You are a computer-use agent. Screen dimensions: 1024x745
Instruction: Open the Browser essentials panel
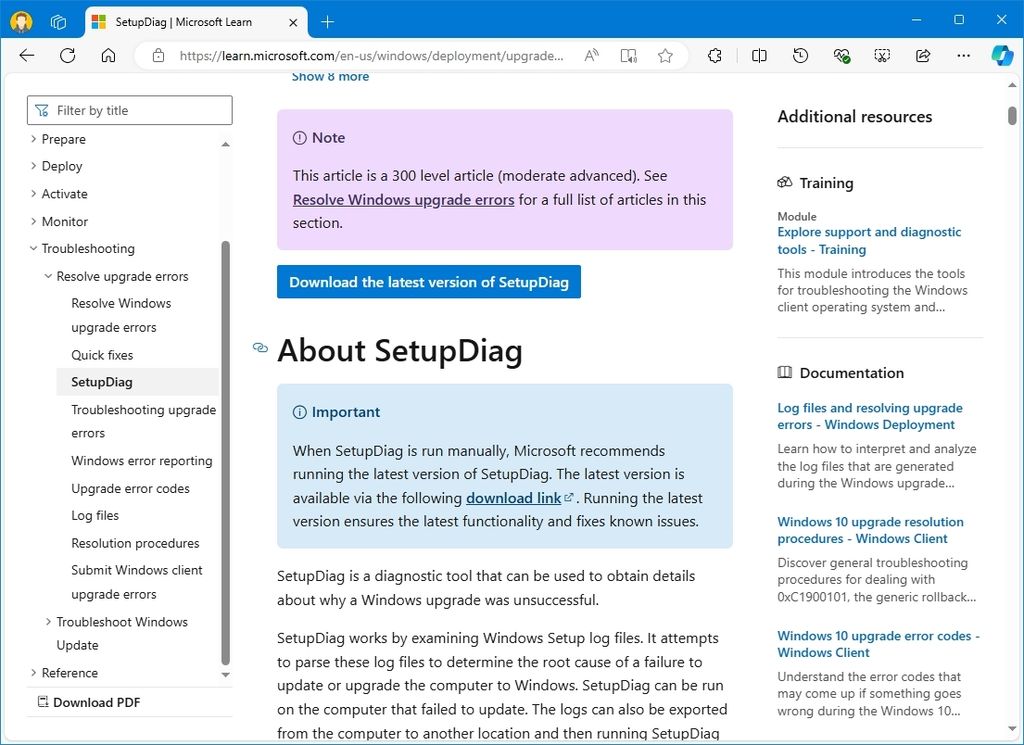841,55
